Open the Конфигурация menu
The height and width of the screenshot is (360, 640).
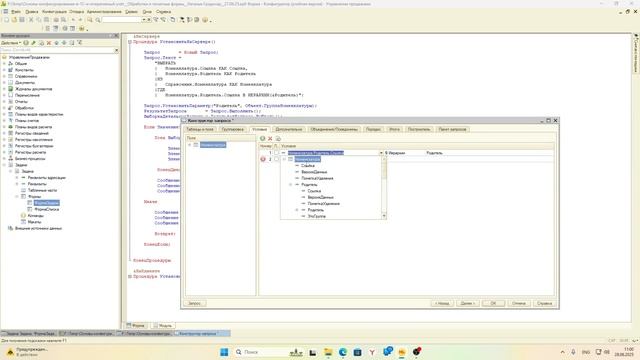(54, 12)
